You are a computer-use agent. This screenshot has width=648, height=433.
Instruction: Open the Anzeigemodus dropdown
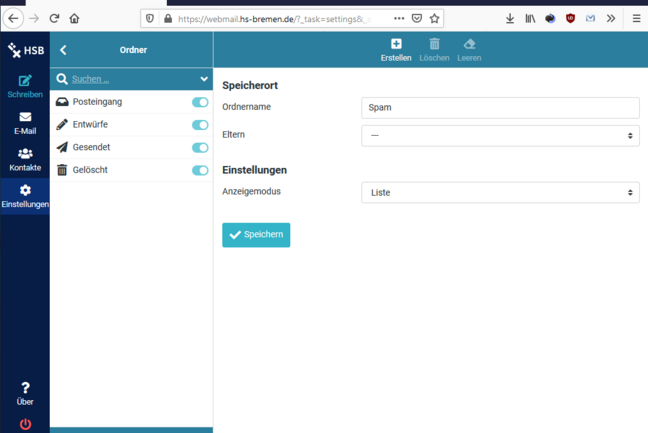(x=500, y=192)
